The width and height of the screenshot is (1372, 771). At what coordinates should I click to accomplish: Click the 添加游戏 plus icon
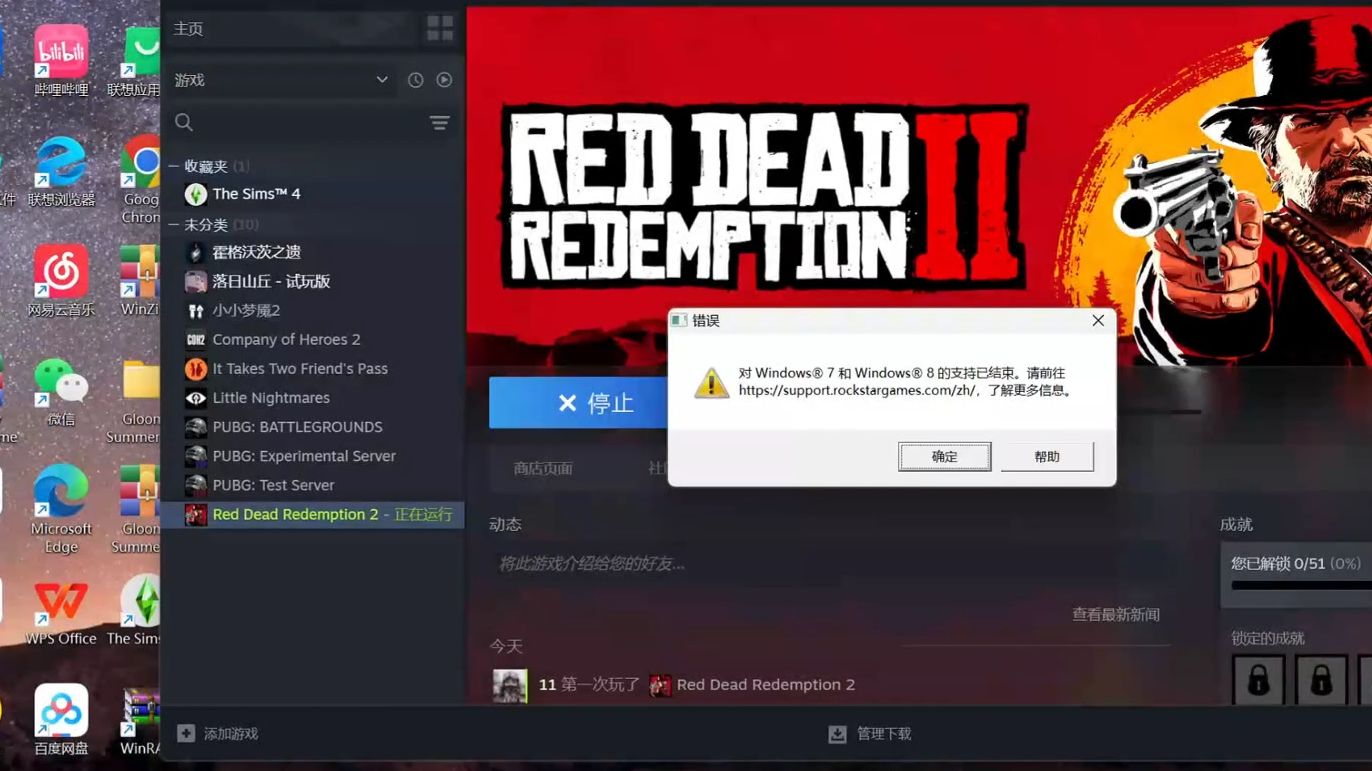(x=186, y=733)
